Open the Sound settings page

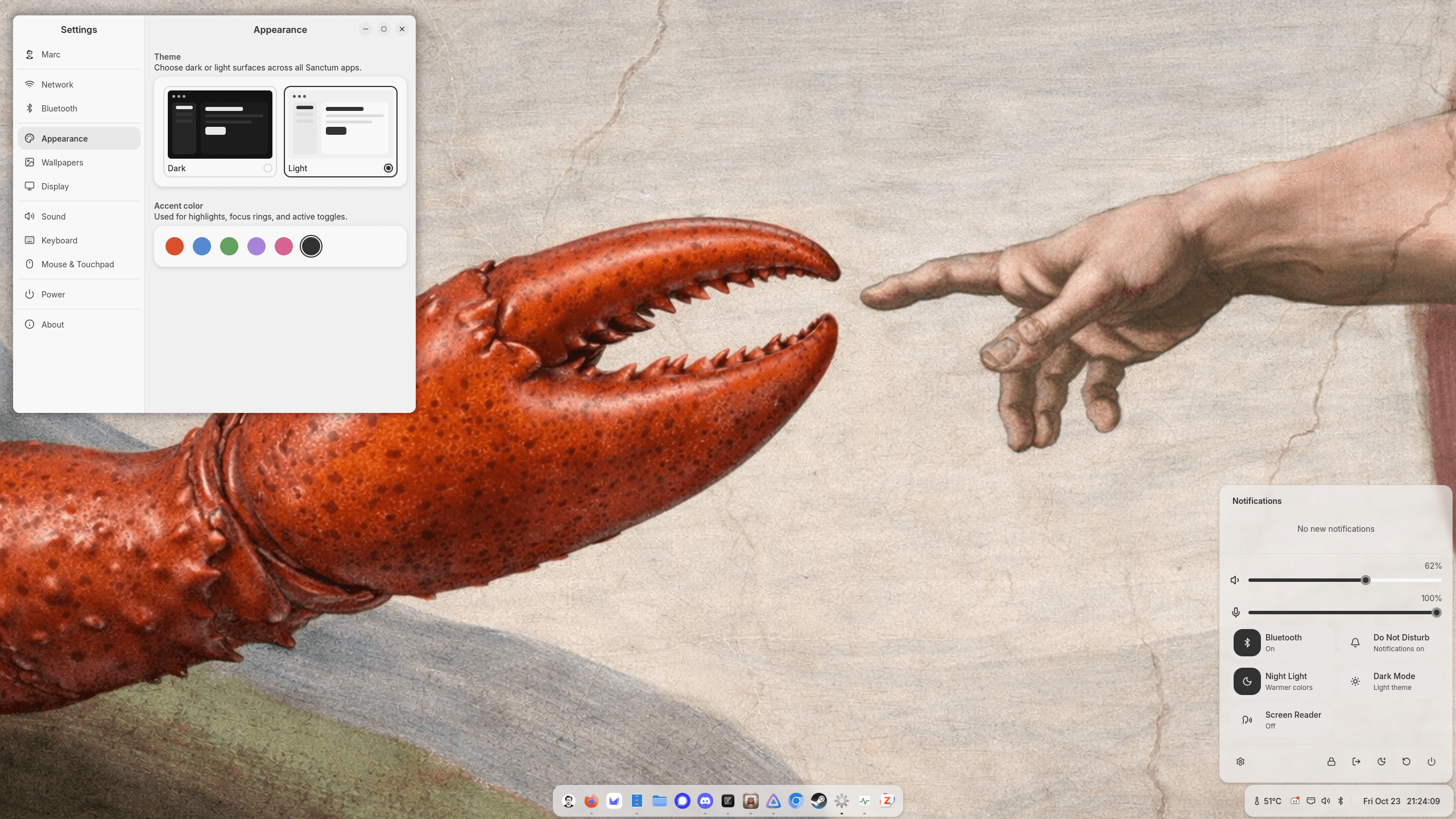tap(79, 217)
